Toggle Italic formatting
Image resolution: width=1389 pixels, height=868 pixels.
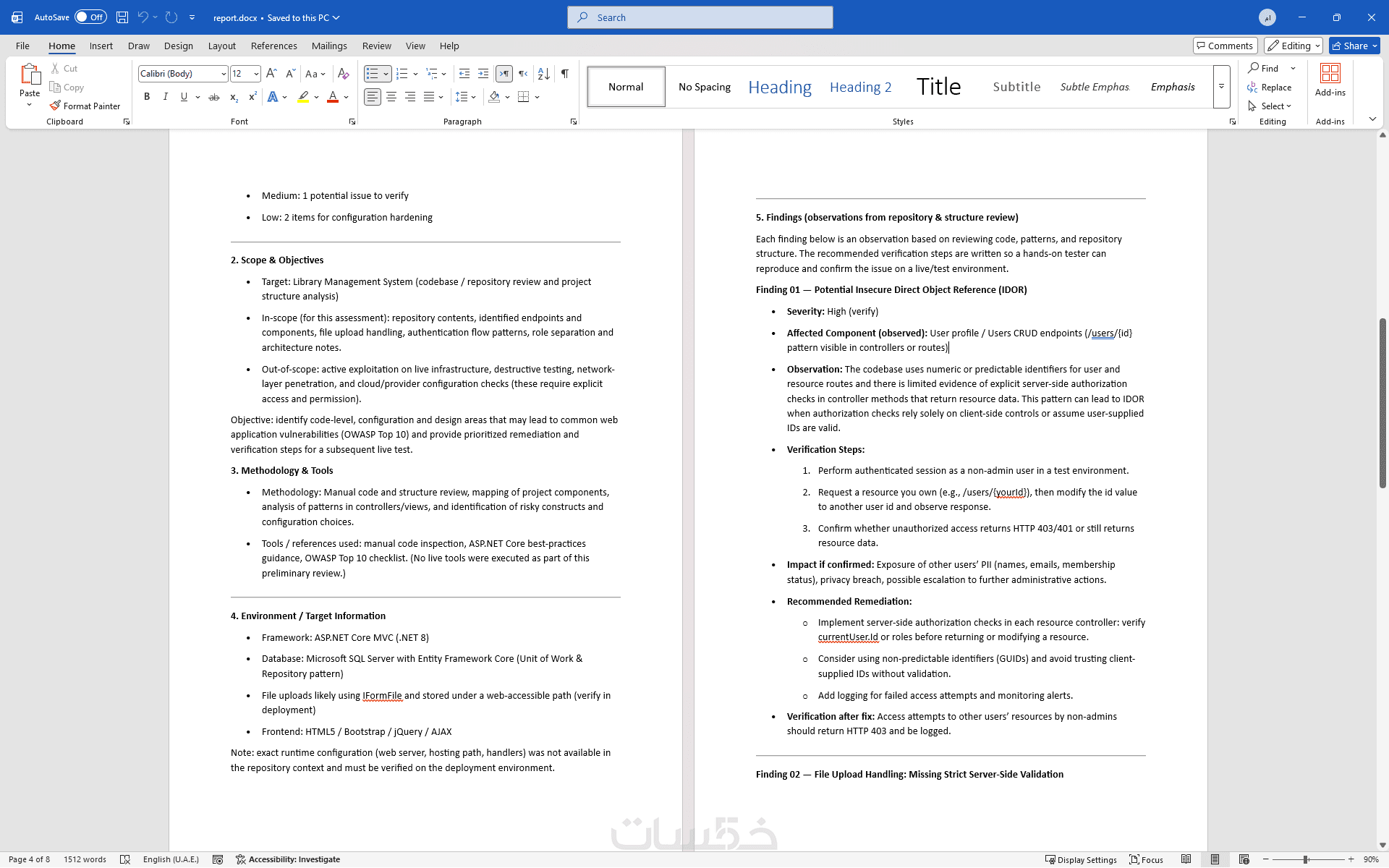(166, 97)
